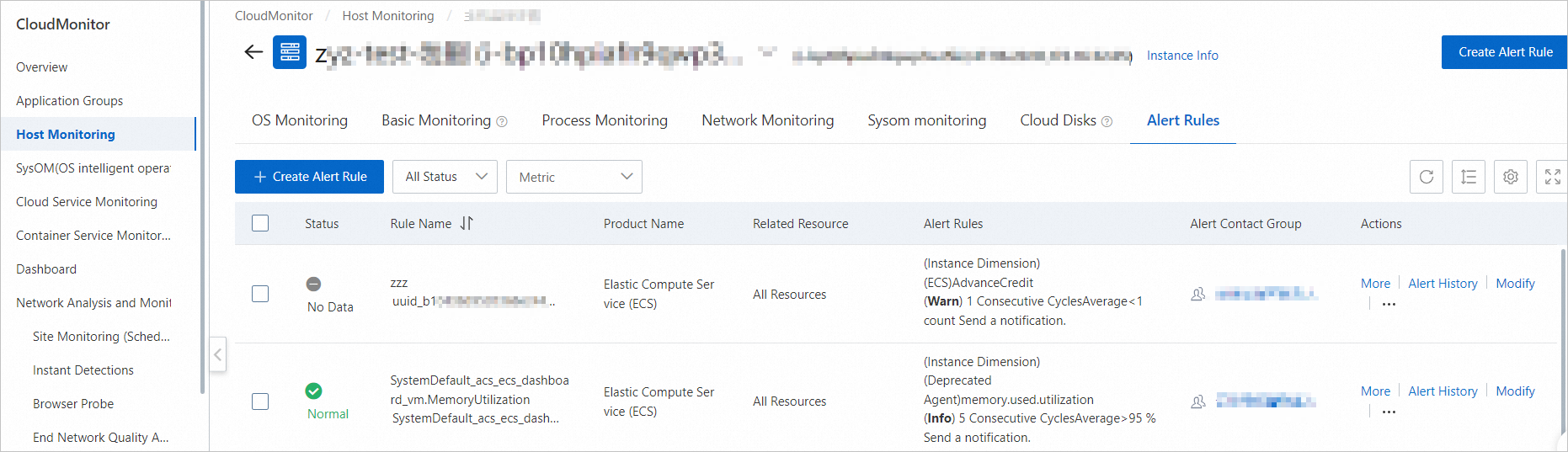The width and height of the screenshot is (1568, 452).
Task: Click the Cloud Disks help icon
Action: coord(1107,121)
